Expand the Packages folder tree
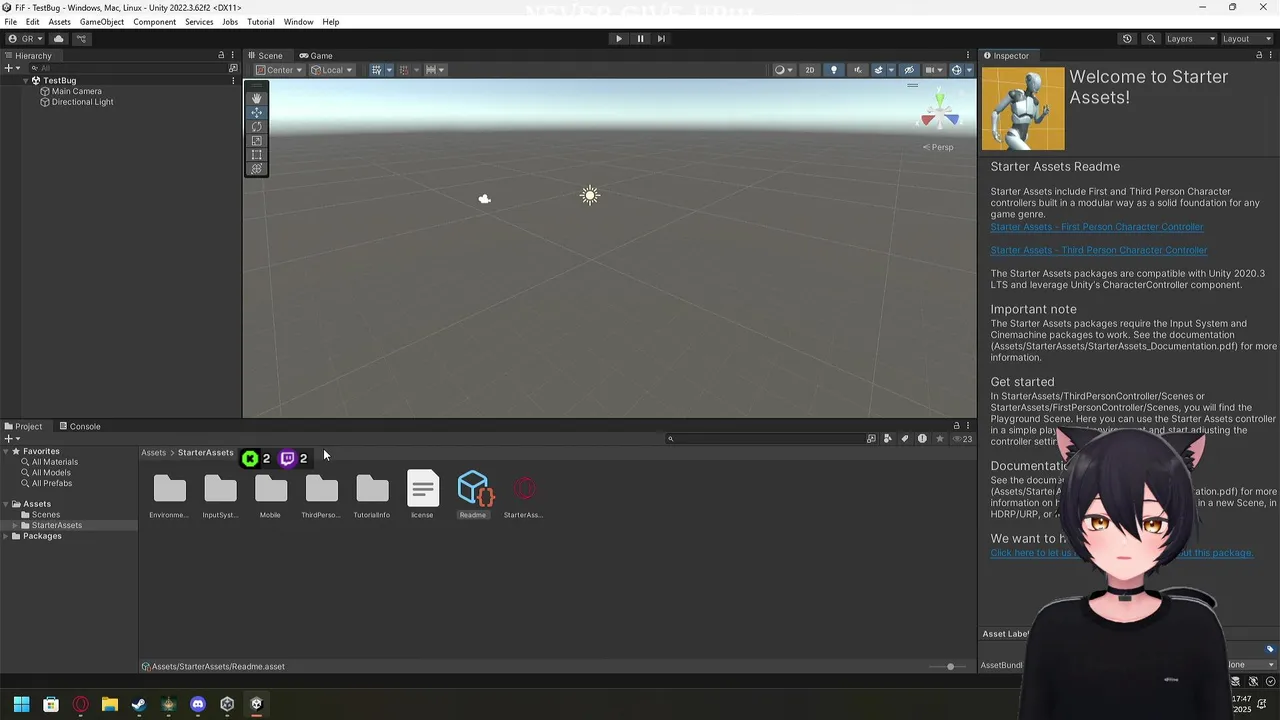The height and width of the screenshot is (720, 1280). click(6, 536)
